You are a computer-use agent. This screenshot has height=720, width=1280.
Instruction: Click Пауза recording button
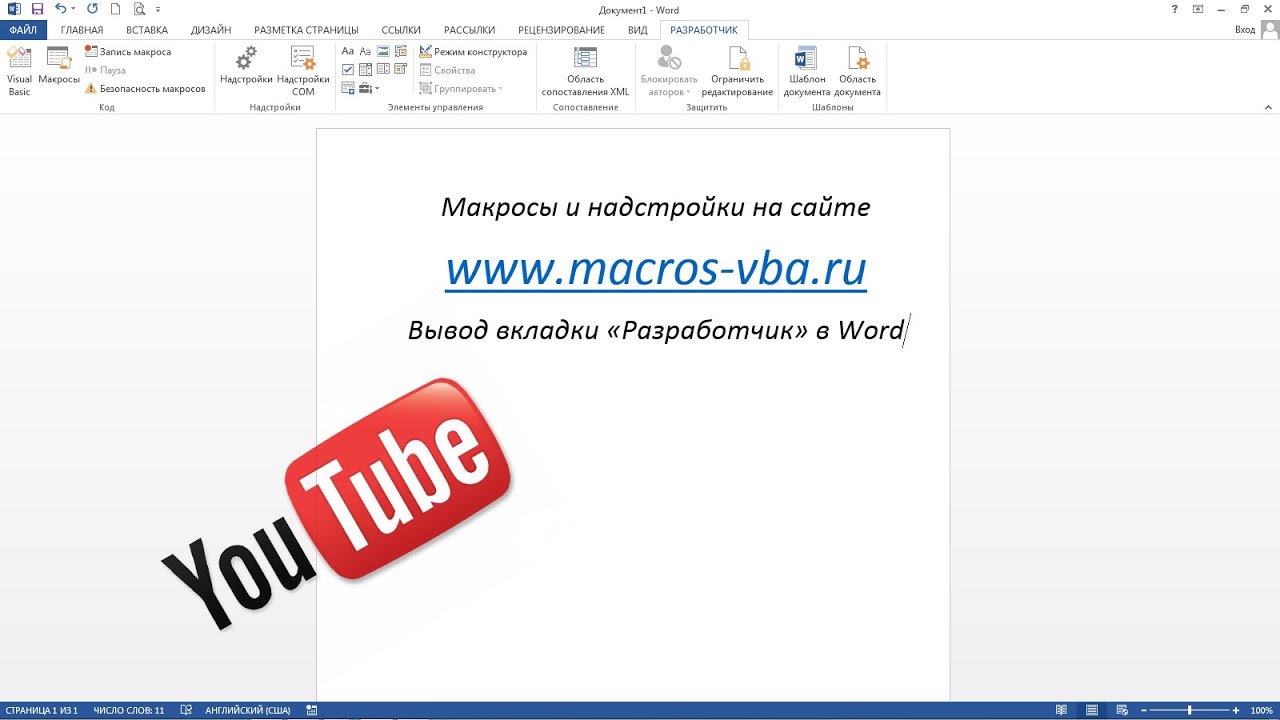click(x=106, y=70)
